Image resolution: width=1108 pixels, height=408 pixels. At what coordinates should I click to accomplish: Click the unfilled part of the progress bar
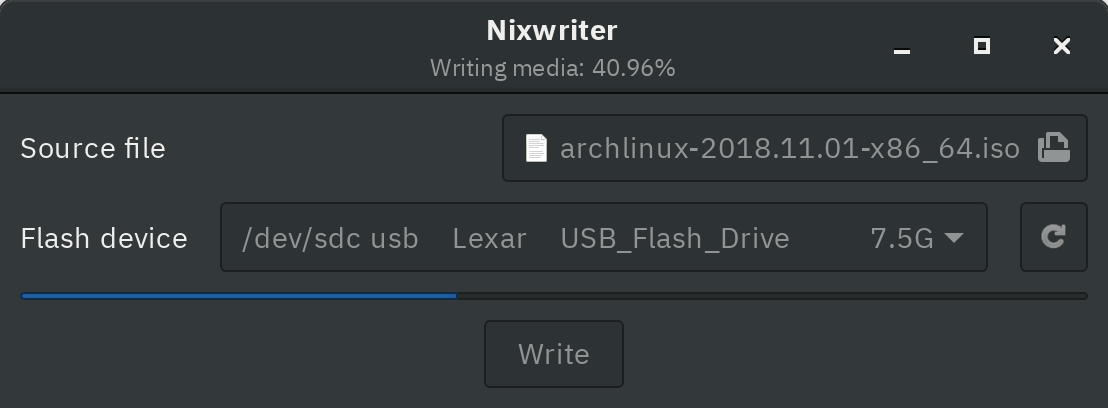click(x=772, y=296)
